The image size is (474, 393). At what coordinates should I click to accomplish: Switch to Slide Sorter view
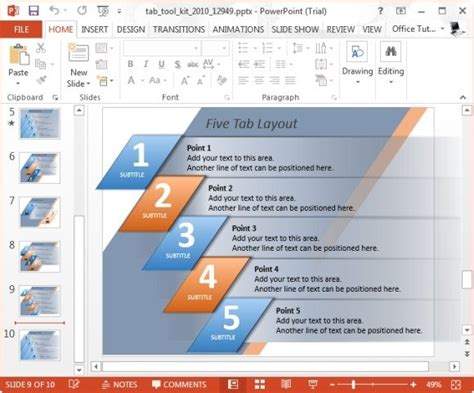[x=260, y=384]
